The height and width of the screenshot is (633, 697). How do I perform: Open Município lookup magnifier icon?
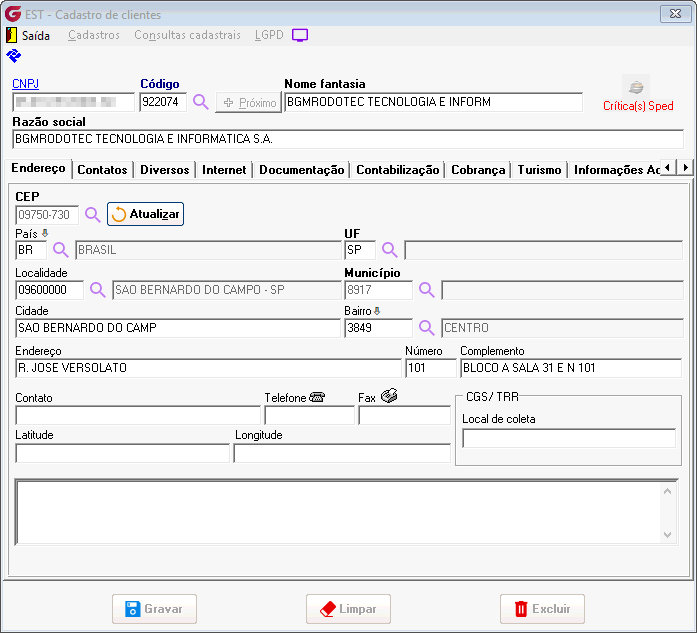pos(426,290)
